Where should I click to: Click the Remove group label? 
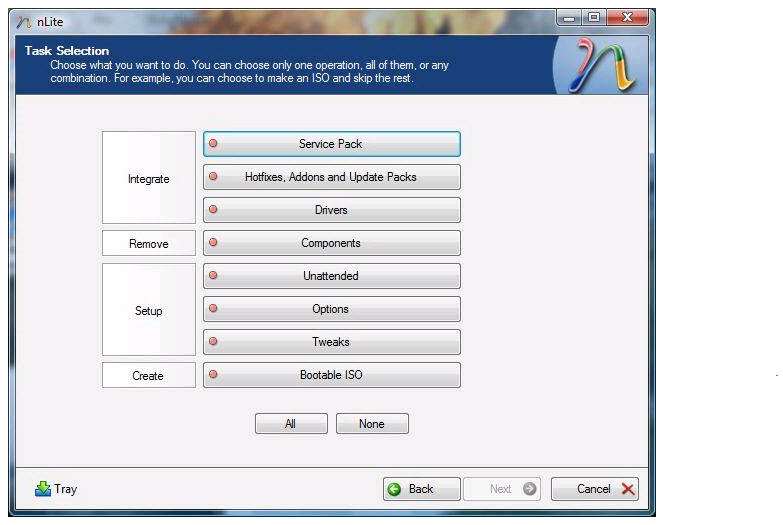(x=149, y=244)
